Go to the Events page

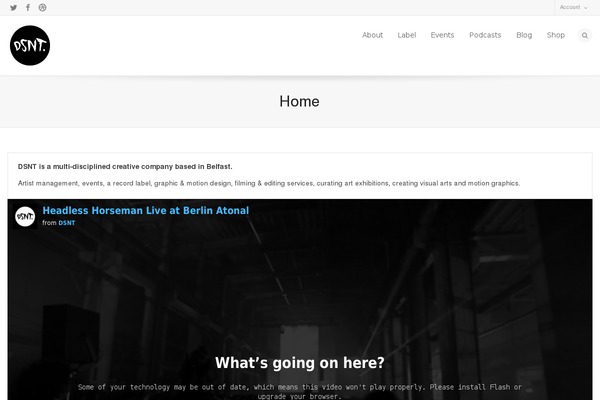(442, 35)
